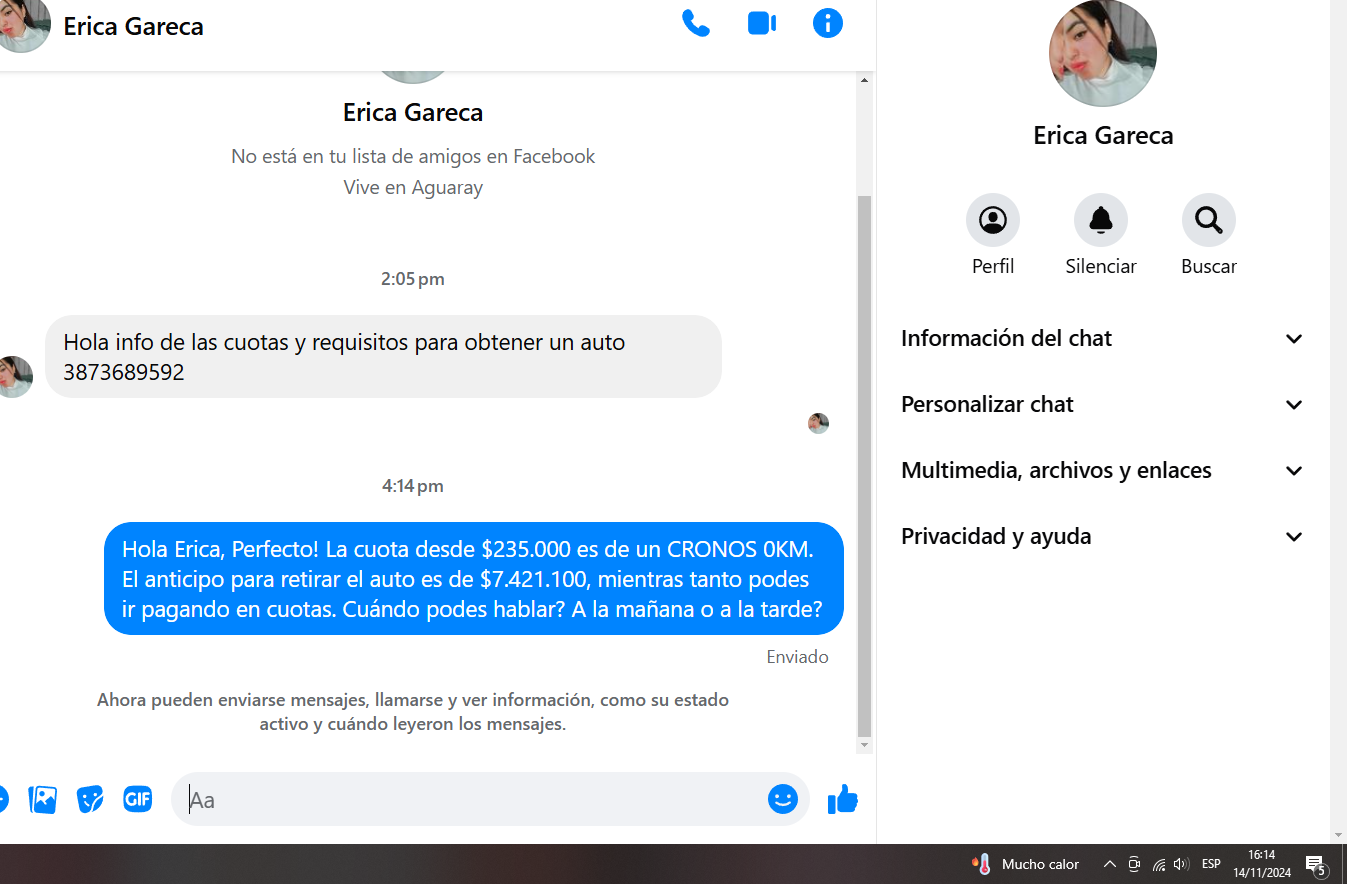
Task: Open Erica Gareca's profile picture in side panel
Action: (1103, 53)
